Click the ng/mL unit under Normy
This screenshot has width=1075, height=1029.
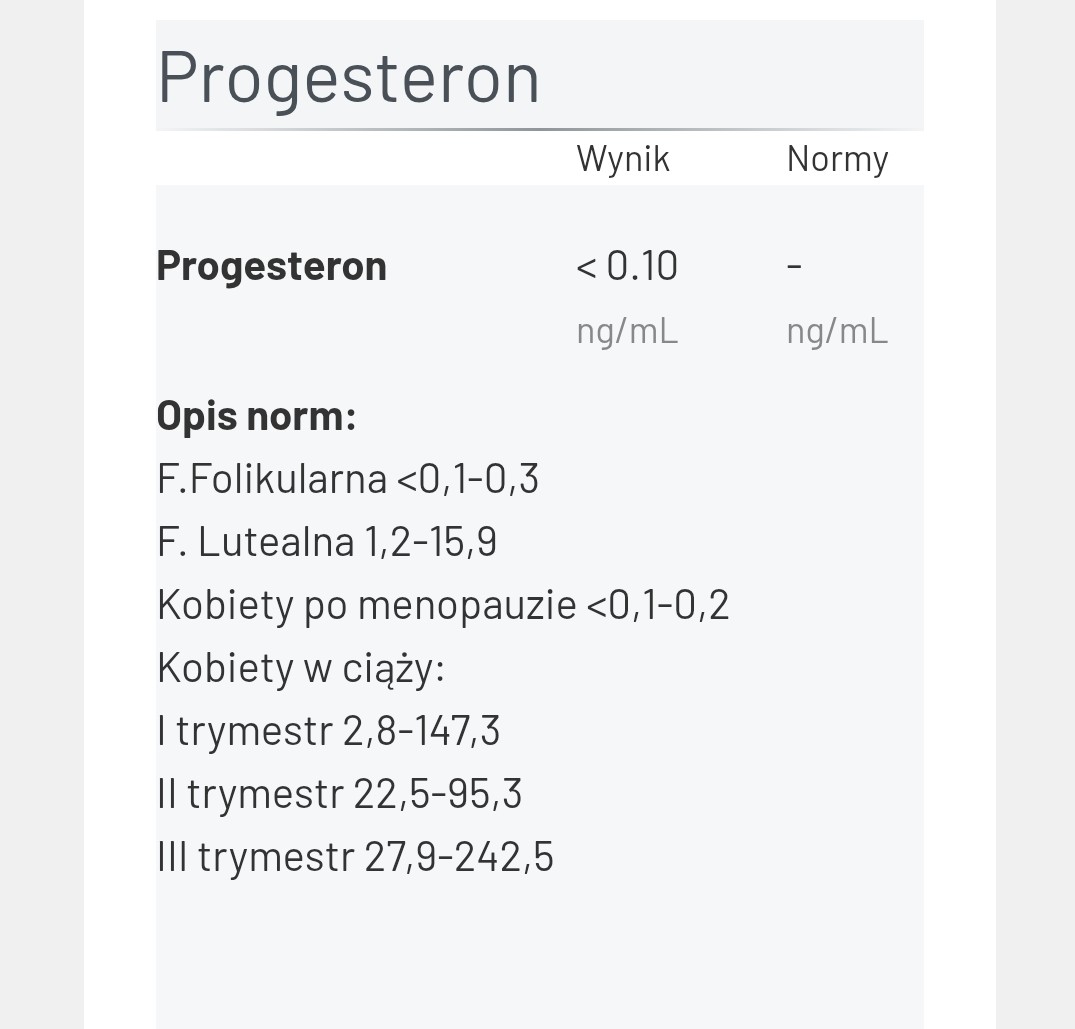click(x=837, y=332)
